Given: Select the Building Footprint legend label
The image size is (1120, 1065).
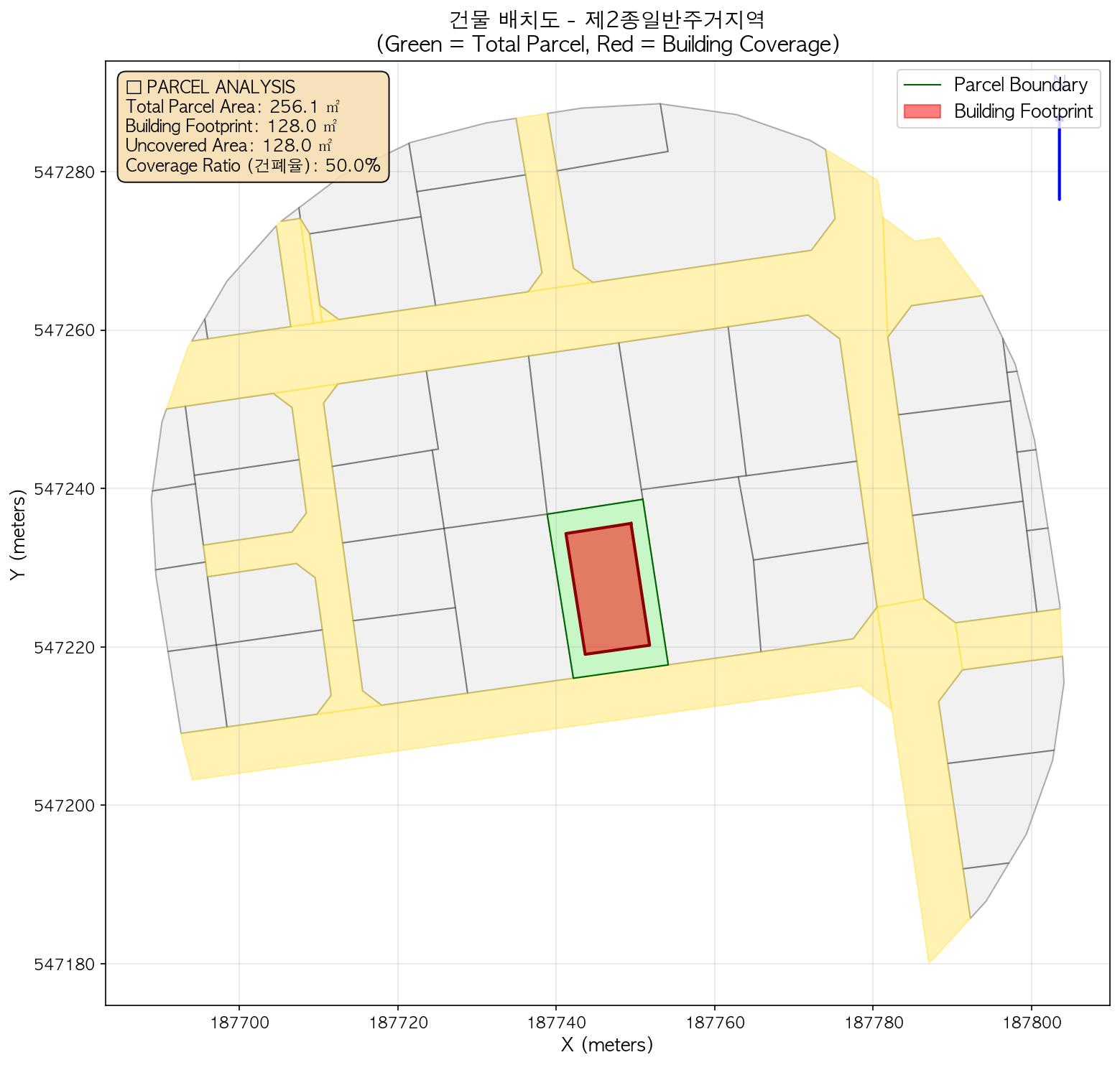Looking at the screenshot, I should point(1023,111).
